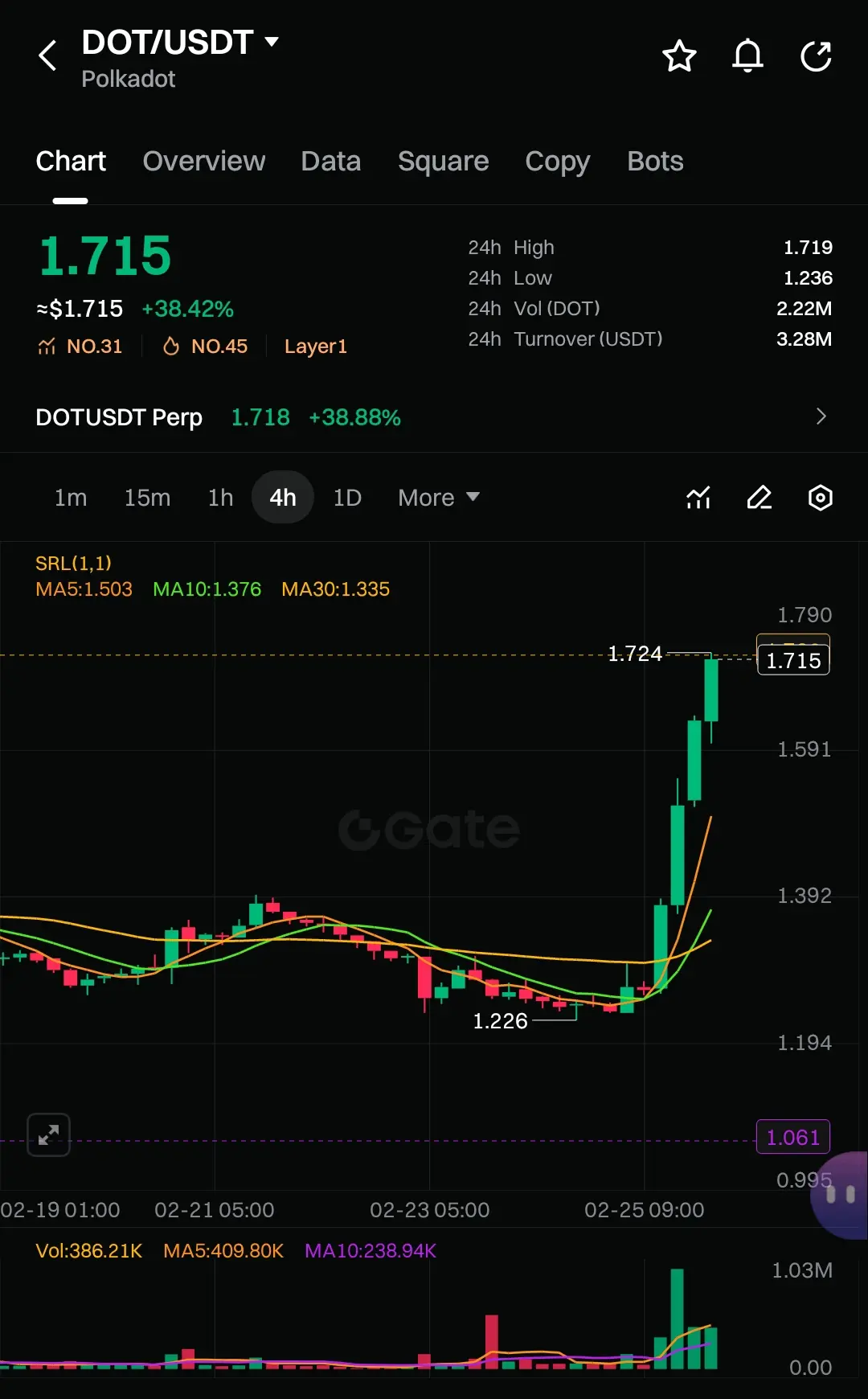Tap volume MA10:238.94K label
This screenshot has height=1399, width=868.
[371, 1251]
